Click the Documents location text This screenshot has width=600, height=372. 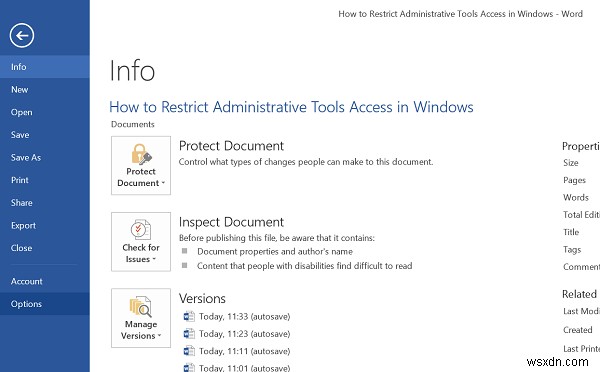tap(133, 124)
